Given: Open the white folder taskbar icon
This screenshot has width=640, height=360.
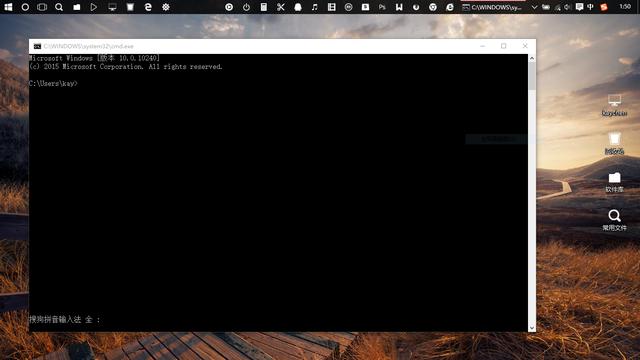Looking at the screenshot, I should point(77,7).
